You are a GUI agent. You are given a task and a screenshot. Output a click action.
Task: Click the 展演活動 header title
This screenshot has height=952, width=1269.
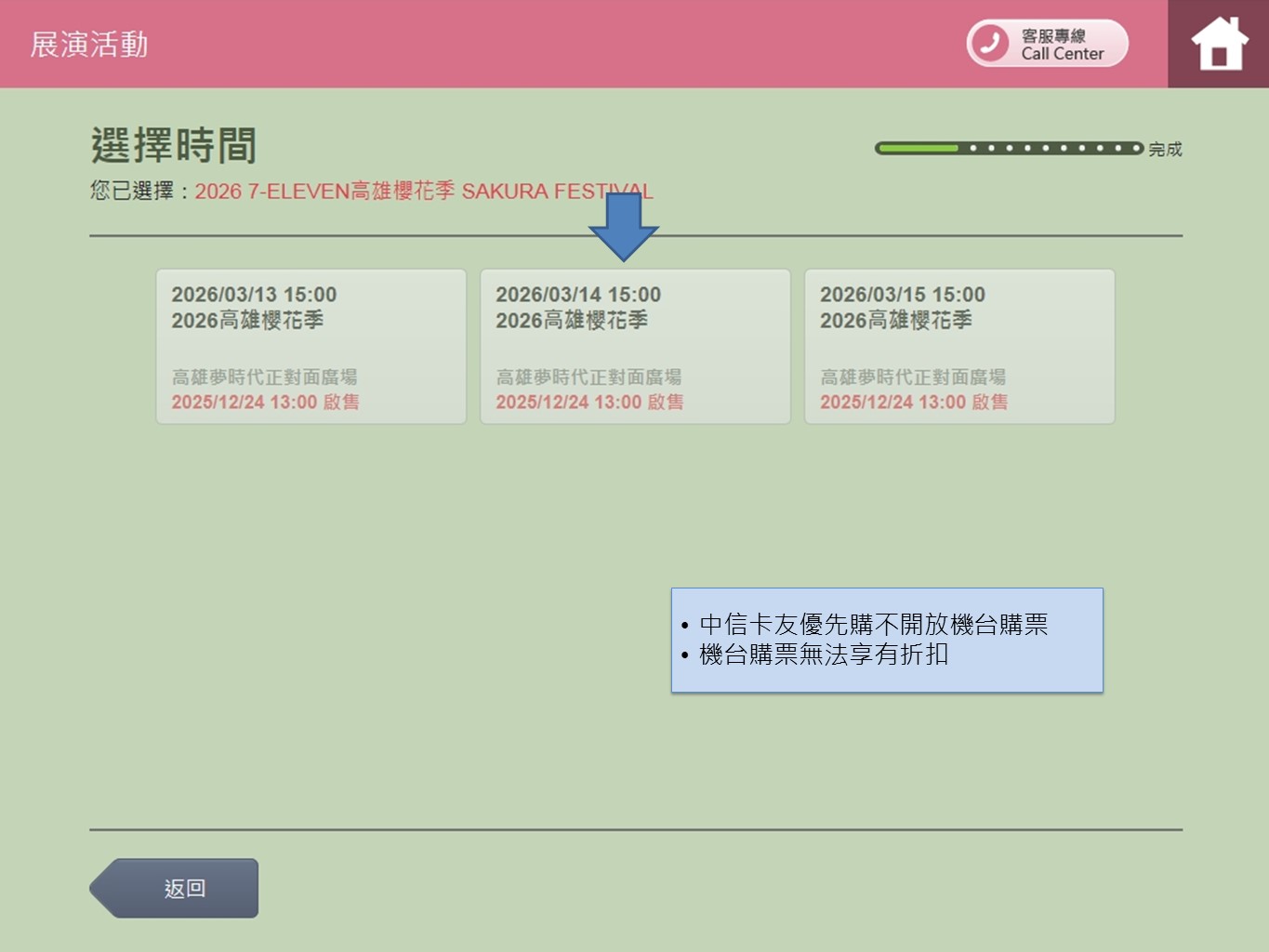[x=89, y=45]
